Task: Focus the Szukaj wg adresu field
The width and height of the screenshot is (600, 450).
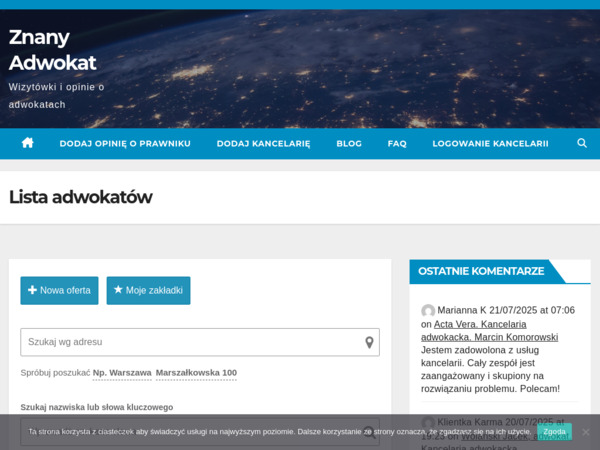Action: tap(200, 342)
